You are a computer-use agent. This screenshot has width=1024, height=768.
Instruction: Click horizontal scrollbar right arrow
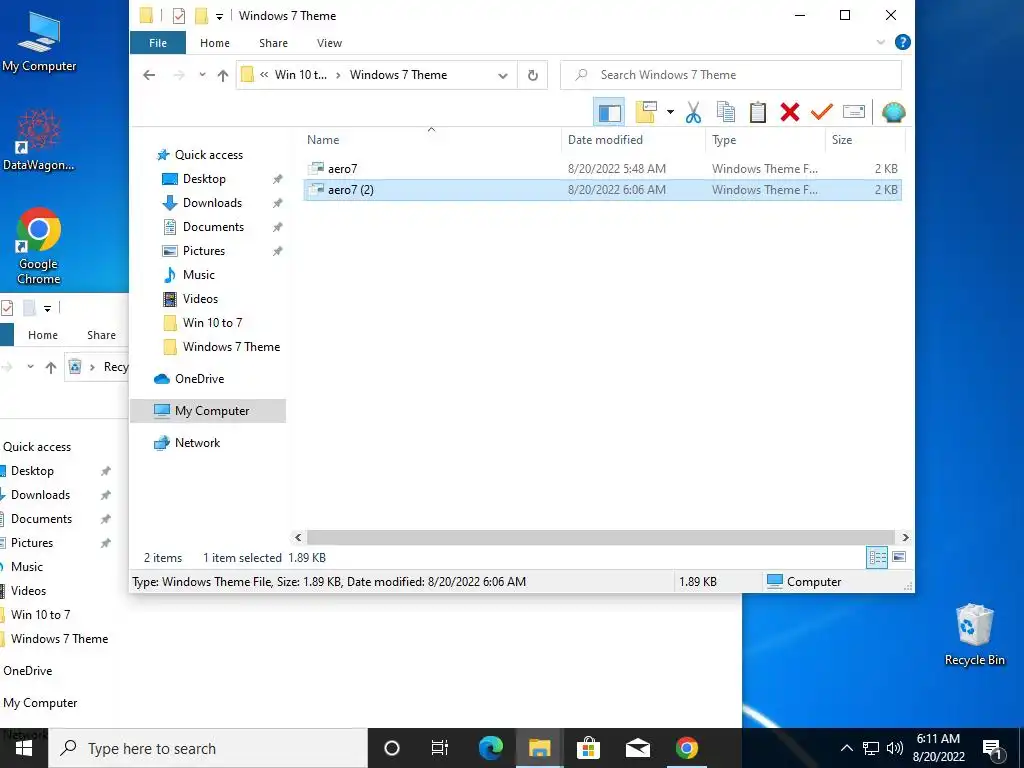(x=905, y=537)
